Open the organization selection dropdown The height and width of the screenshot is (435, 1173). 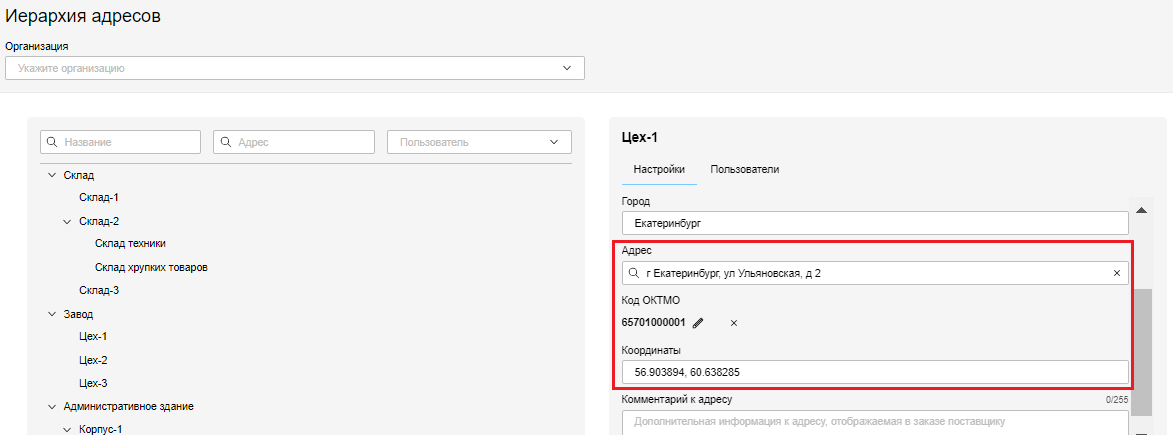(295, 68)
